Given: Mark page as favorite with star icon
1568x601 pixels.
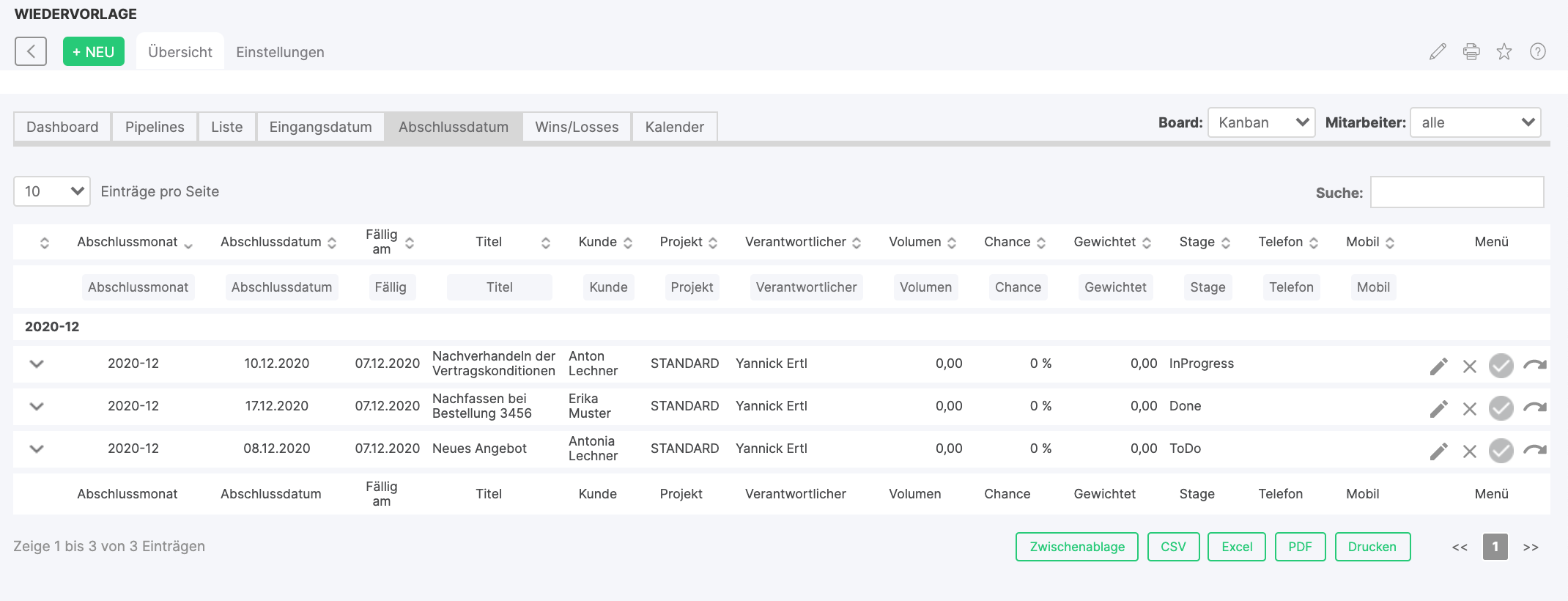Looking at the screenshot, I should coord(1504,52).
